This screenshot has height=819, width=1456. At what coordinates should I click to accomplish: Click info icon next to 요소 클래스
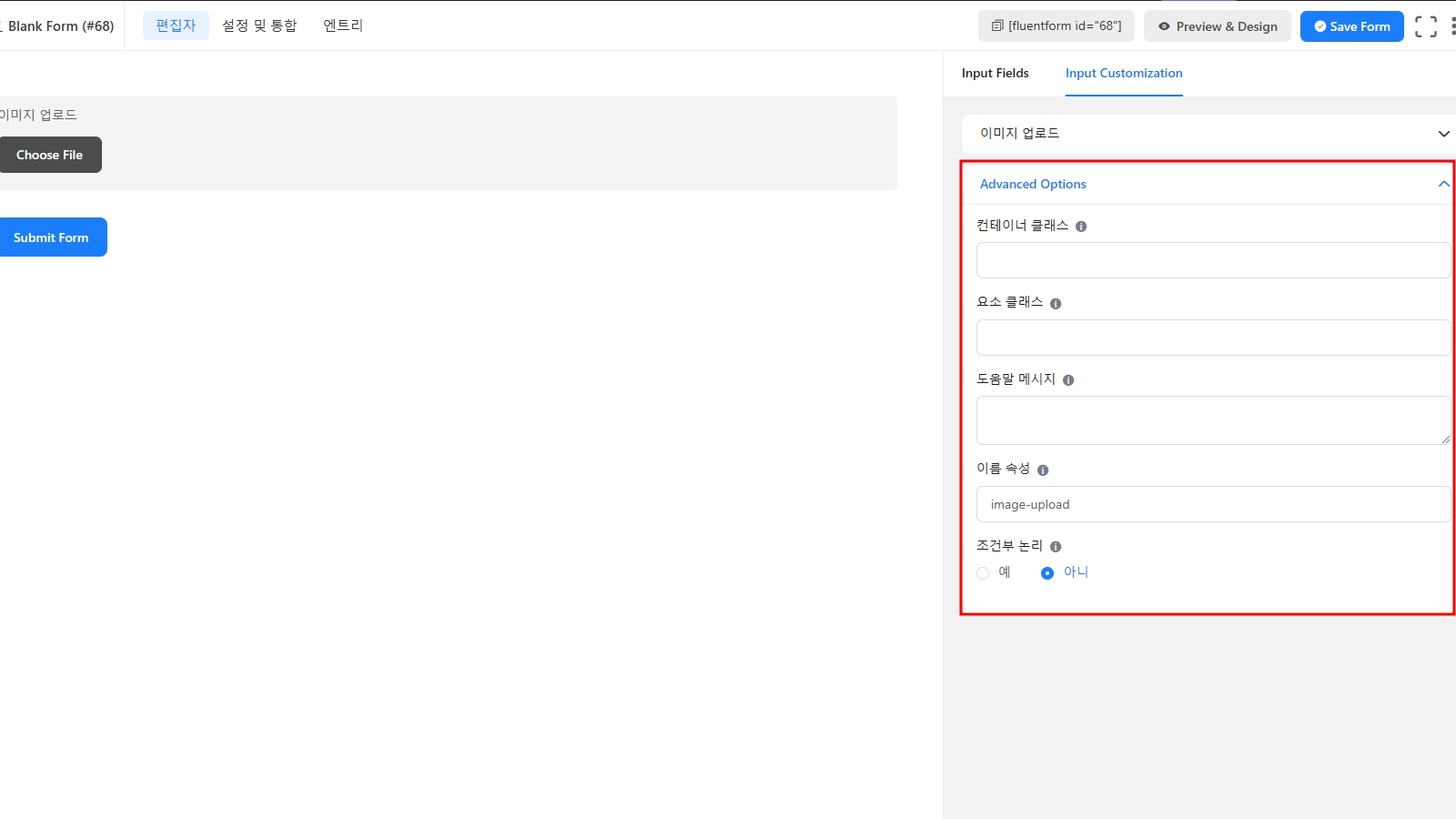1056,304
